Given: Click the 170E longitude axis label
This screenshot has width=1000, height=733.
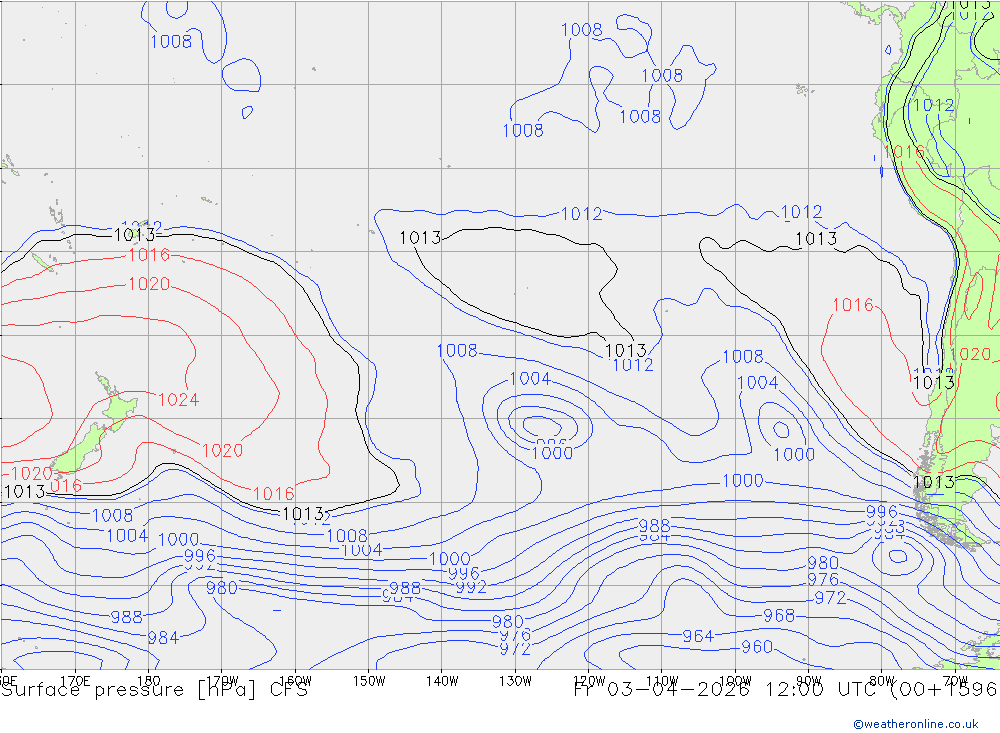Looking at the screenshot, I should click(x=75, y=681).
